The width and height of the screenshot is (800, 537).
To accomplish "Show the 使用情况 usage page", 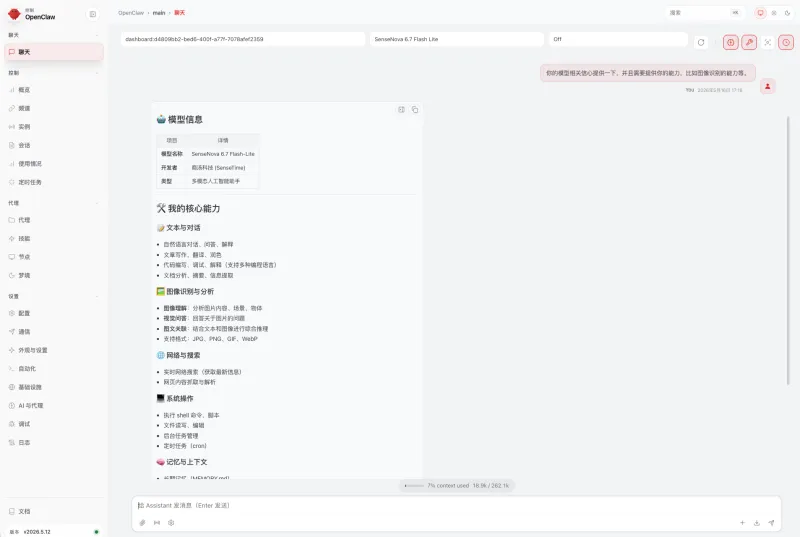I will [54, 164].
